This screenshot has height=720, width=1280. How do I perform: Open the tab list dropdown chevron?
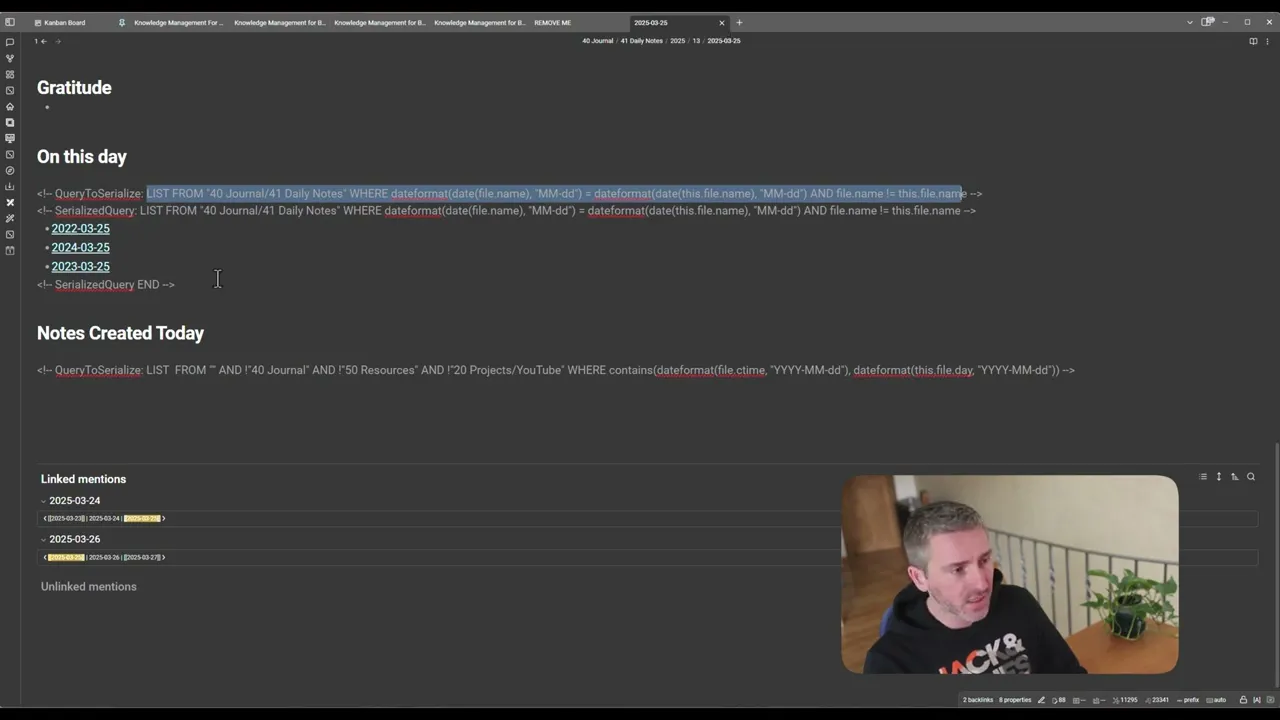click(x=1190, y=22)
